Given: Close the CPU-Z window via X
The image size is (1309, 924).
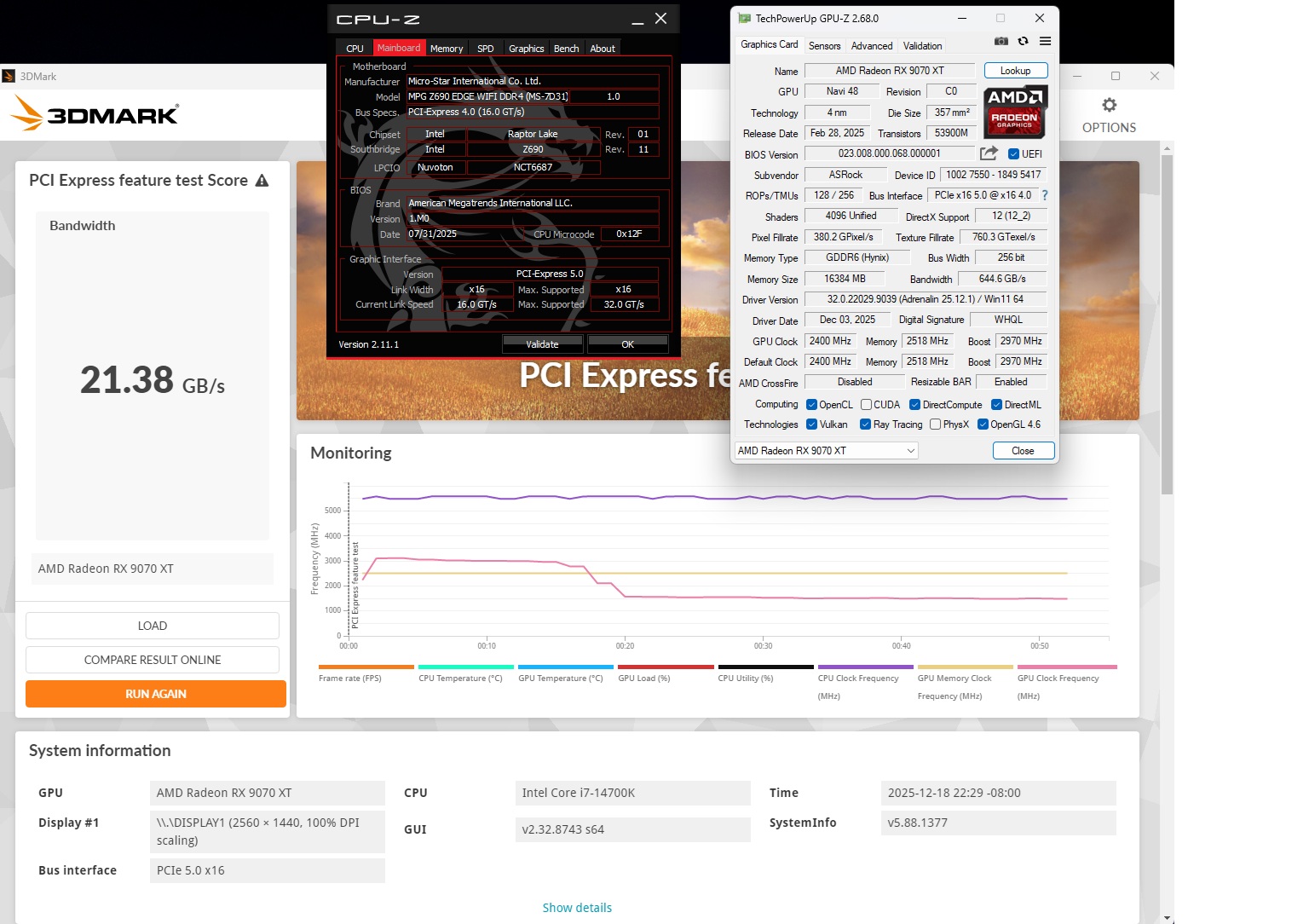Looking at the screenshot, I should [660, 19].
